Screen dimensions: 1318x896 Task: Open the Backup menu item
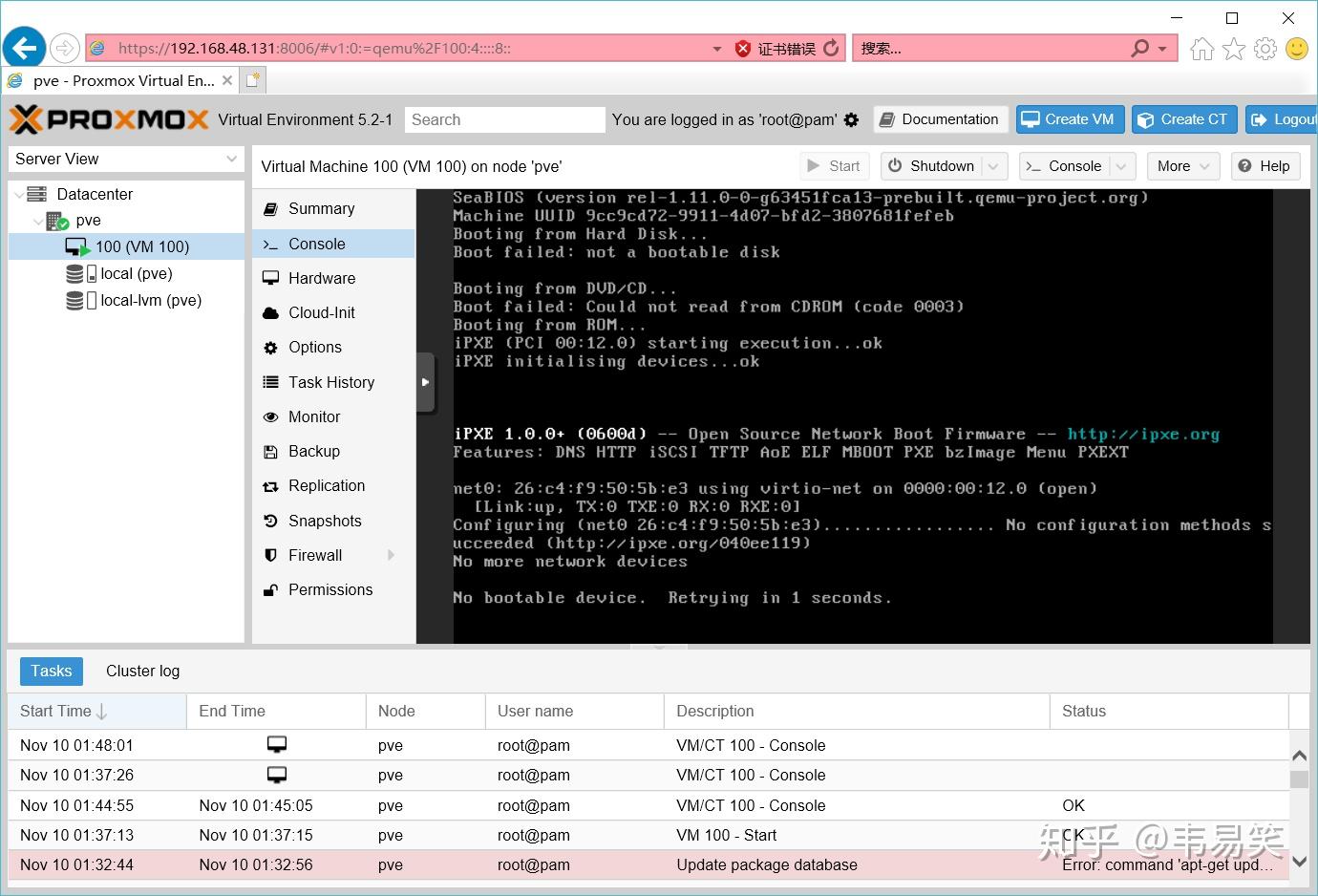pyautogui.click(x=333, y=451)
